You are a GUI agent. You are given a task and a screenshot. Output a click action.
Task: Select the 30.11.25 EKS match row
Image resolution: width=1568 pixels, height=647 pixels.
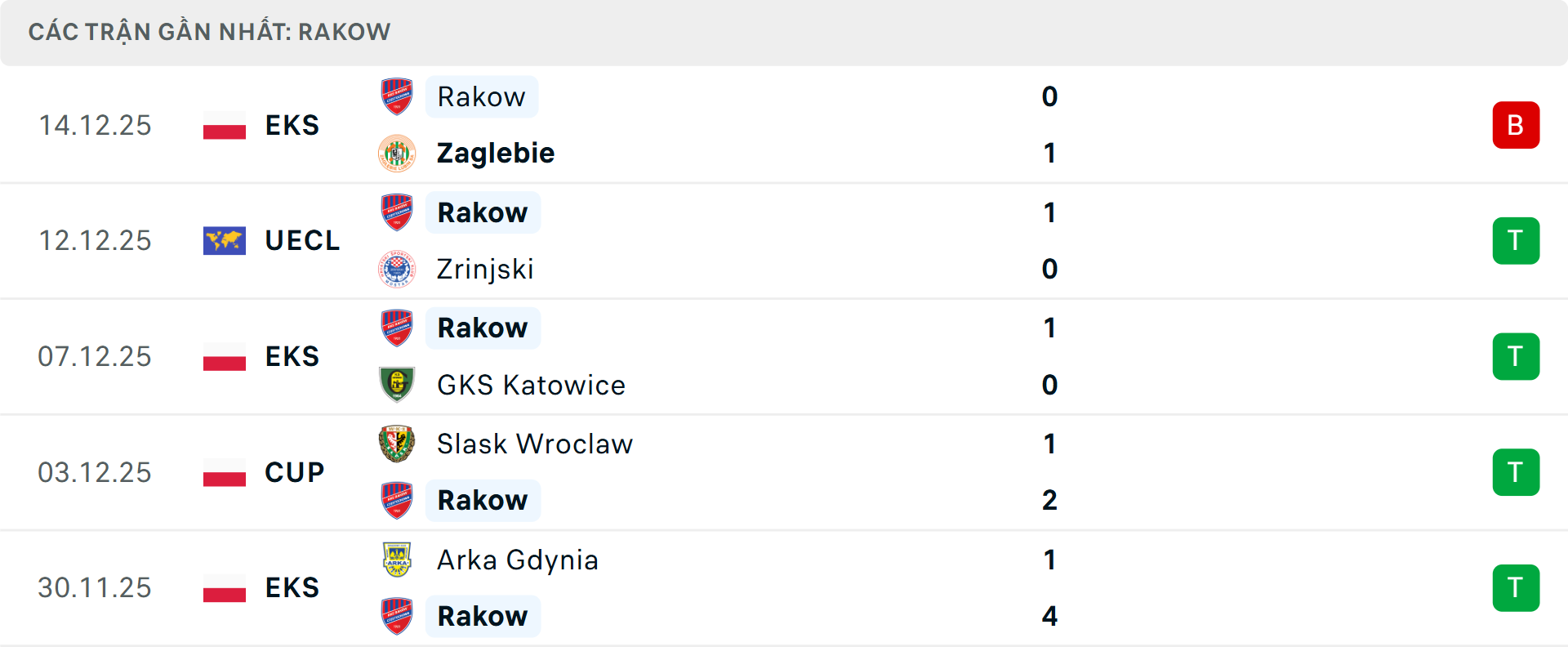[x=784, y=588]
